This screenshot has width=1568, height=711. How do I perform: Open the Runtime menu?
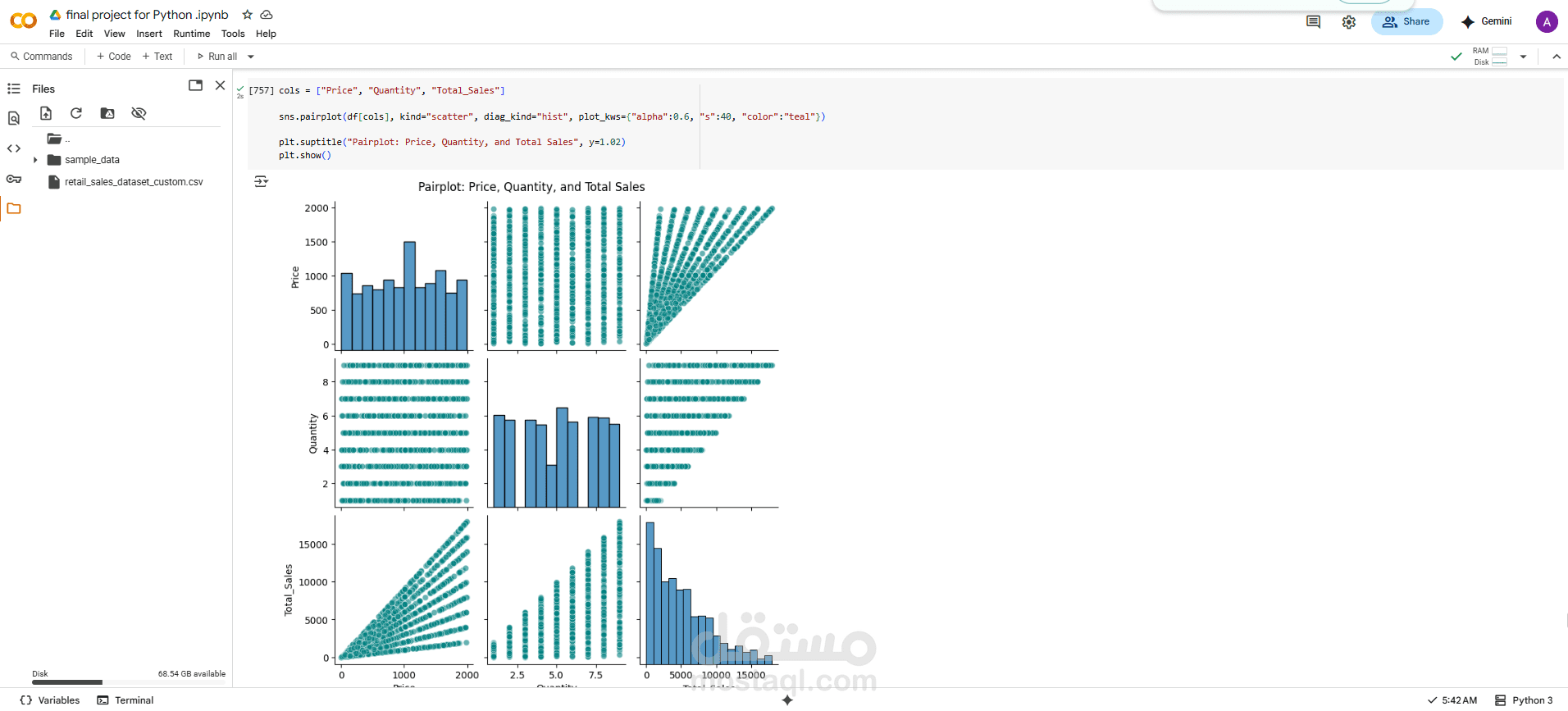click(x=192, y=34)
